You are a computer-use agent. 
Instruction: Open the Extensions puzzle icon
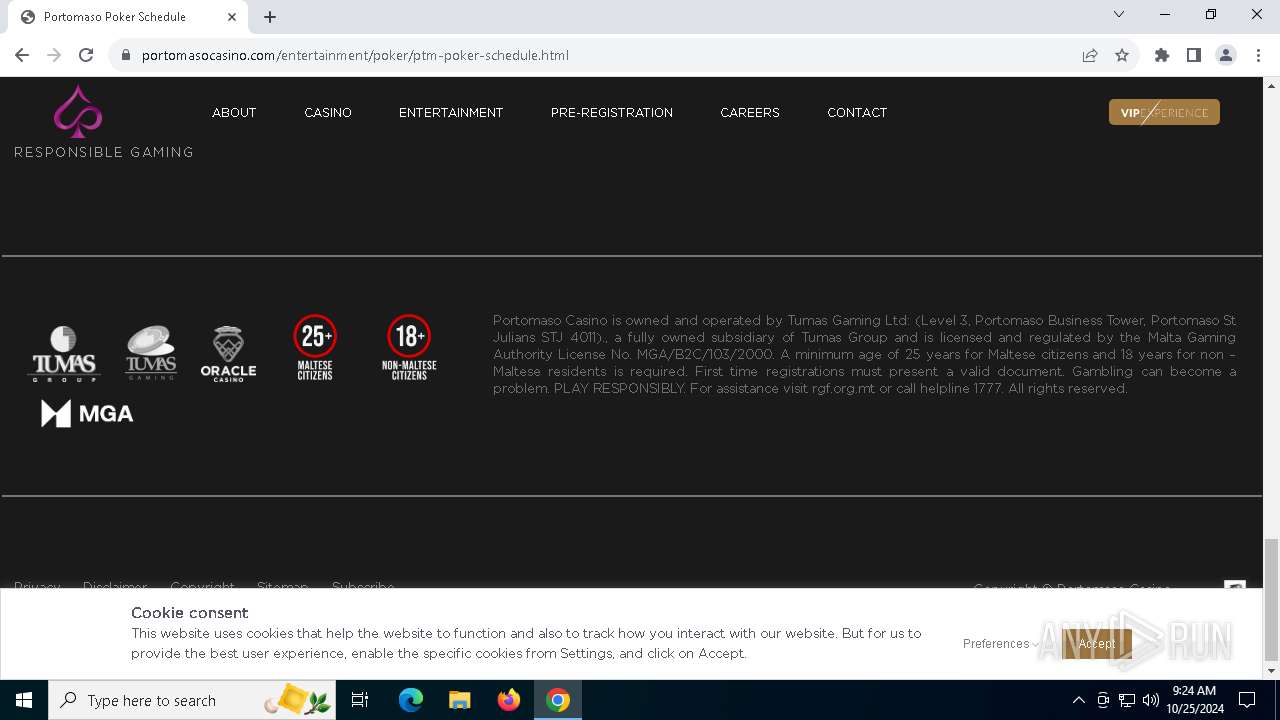coord(1162,55)
